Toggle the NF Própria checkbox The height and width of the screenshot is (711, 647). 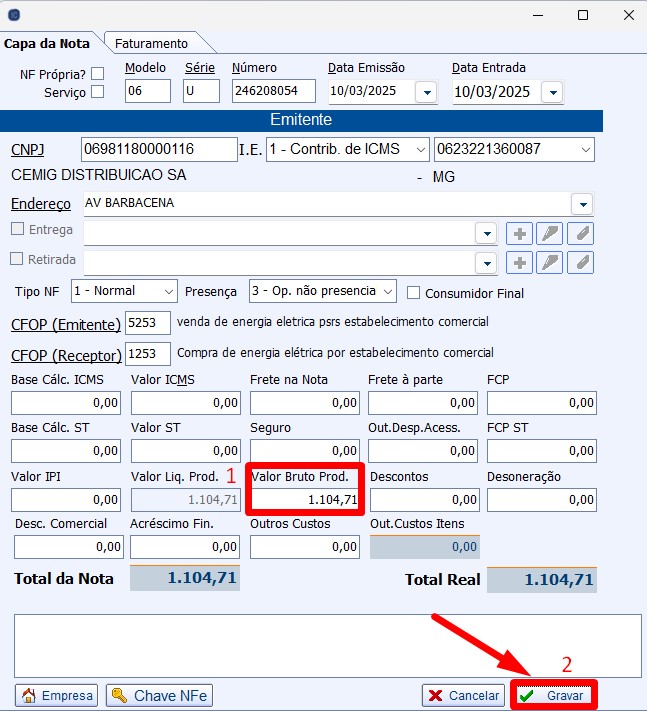pyautogui.click(x=97, y=73)
